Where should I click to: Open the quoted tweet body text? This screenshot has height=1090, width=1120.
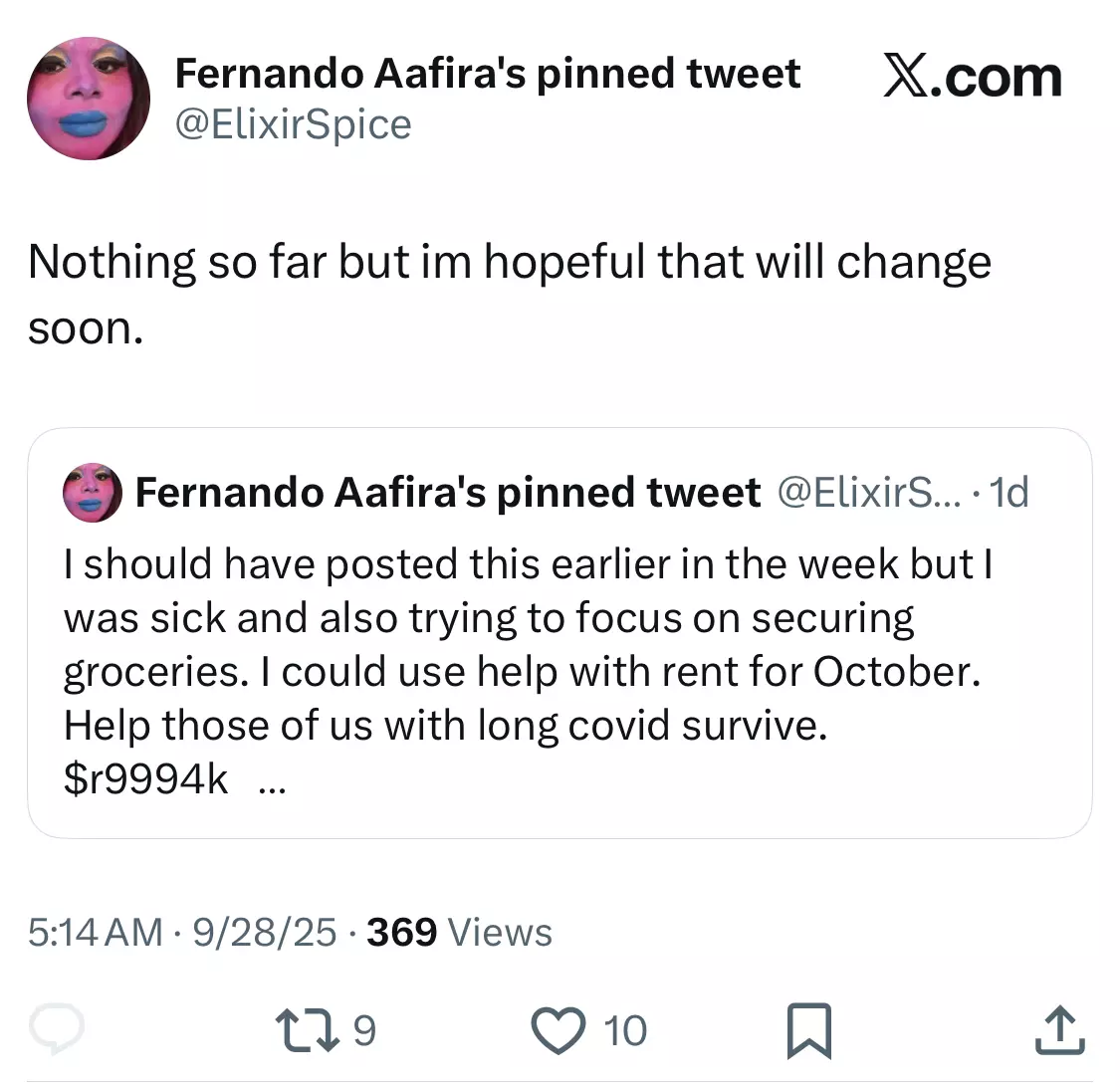(528, 671)
